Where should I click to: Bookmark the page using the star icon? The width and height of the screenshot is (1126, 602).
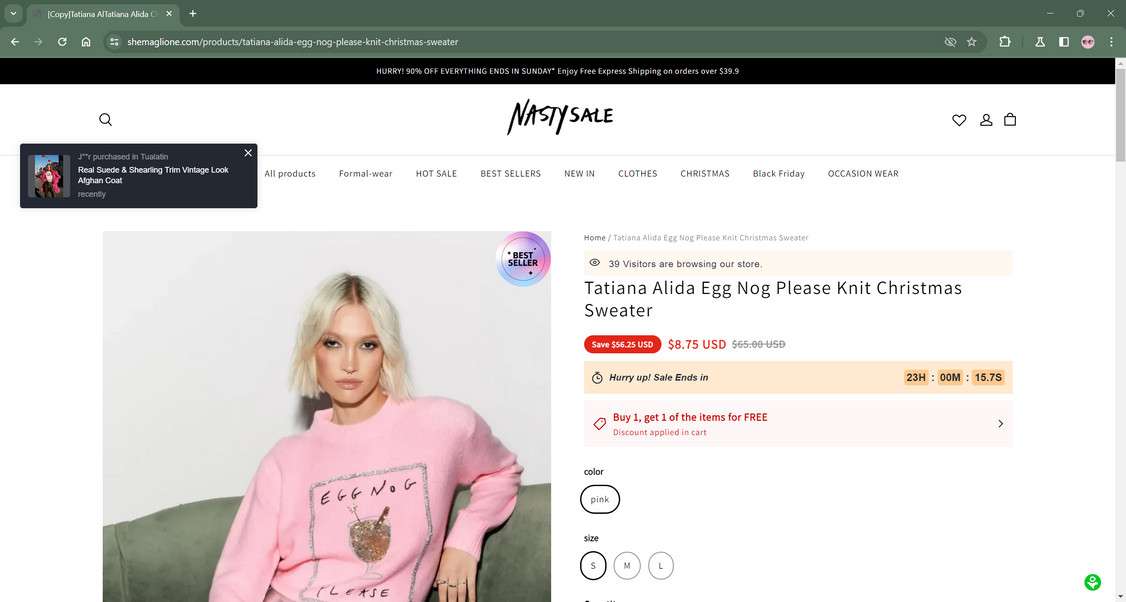click(x=971, y=41)
